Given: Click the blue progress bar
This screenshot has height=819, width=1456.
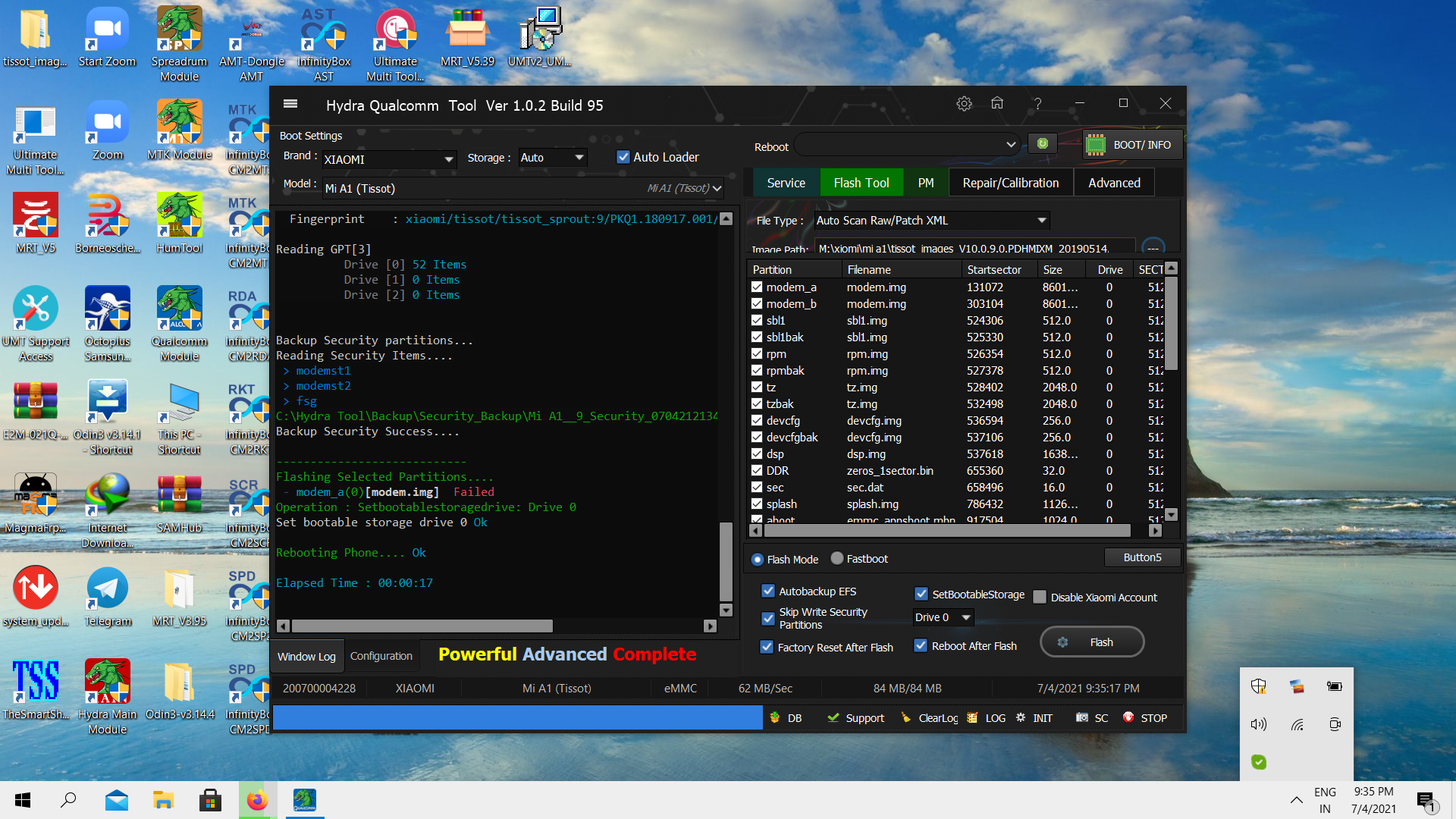Looking at the screenshot, I should (x=517, y=717).
